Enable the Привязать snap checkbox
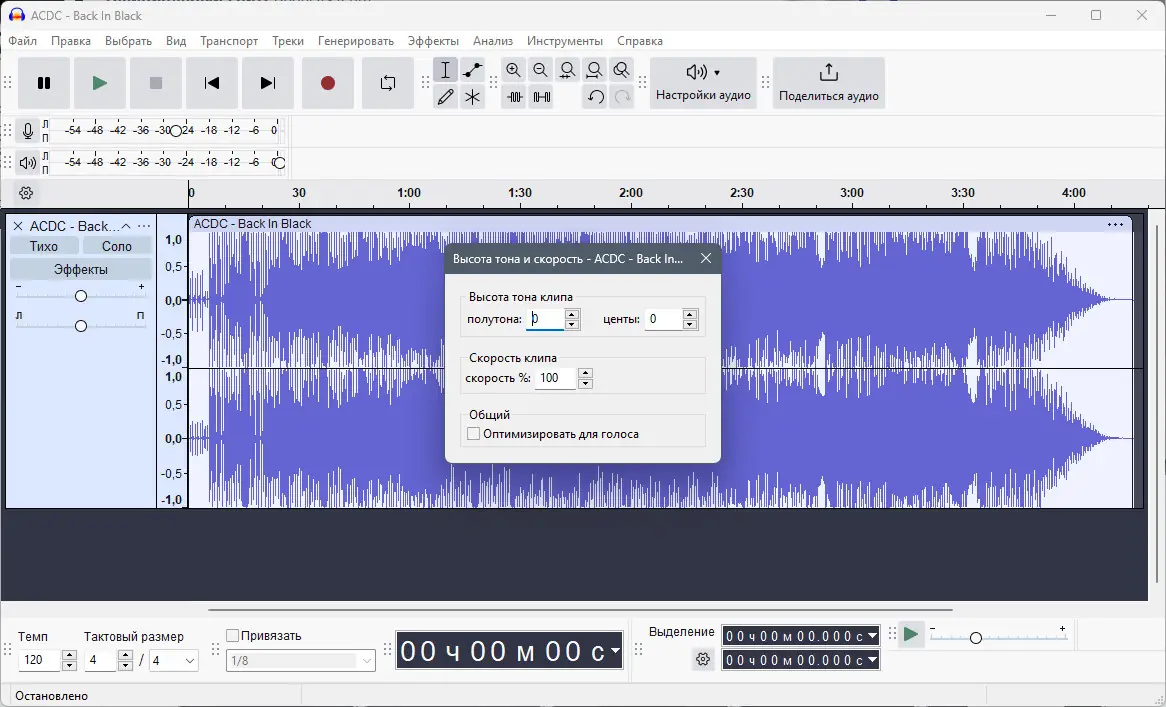Image resolution: width=1166 pixels, height=707 pixels. click(x=233, y=635)
